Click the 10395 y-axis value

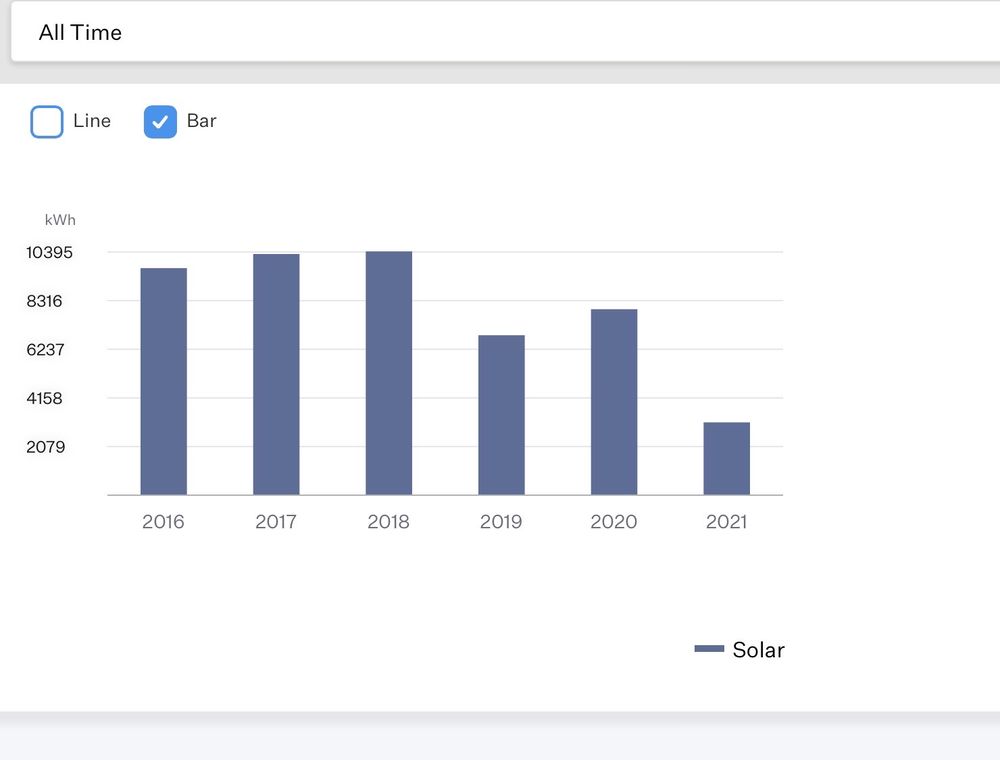[49, 252]
